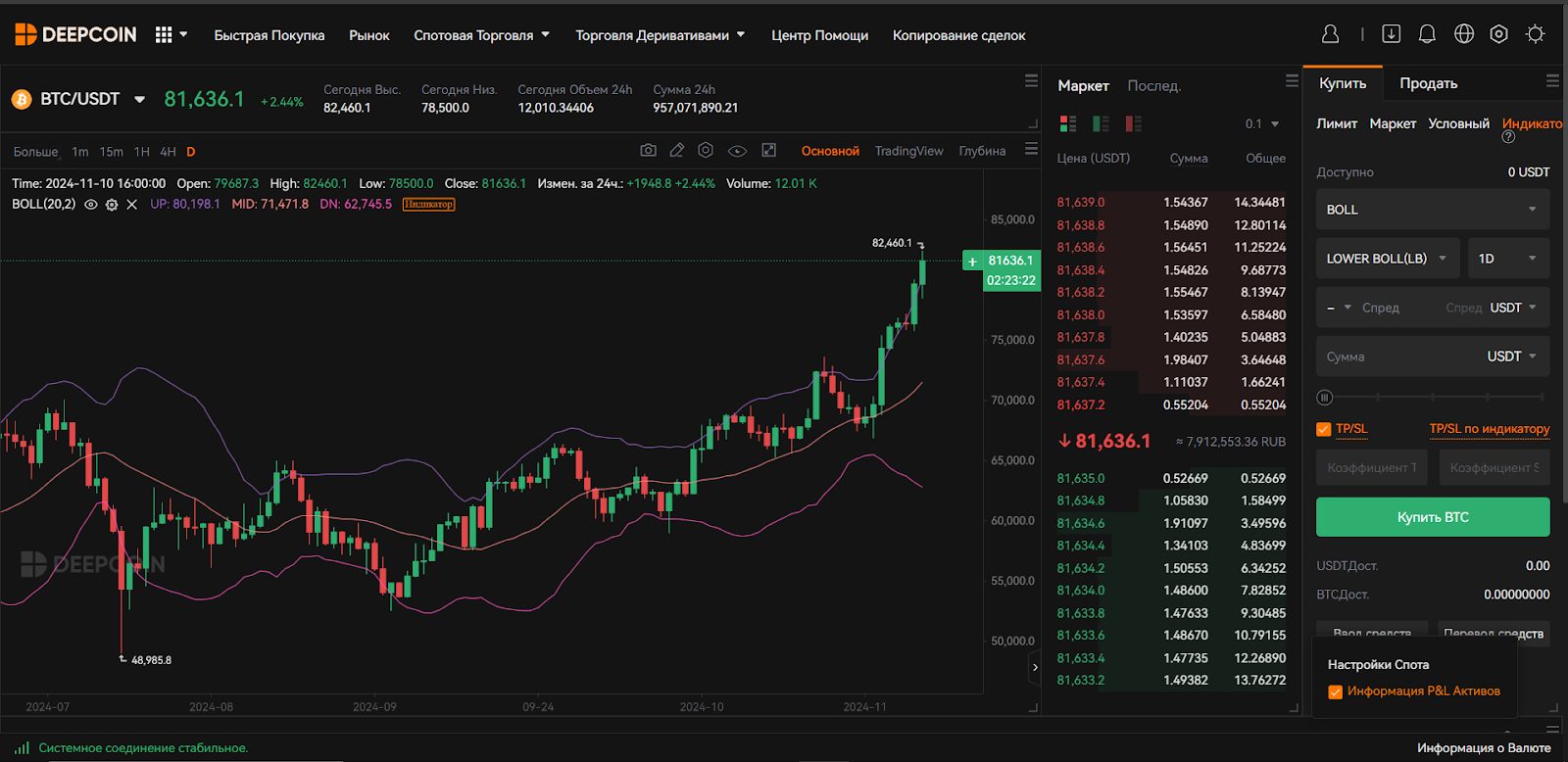This screenshot has height=762, width=1568.
Task: Open the user account profile icon
Action: click(1330, 34)
